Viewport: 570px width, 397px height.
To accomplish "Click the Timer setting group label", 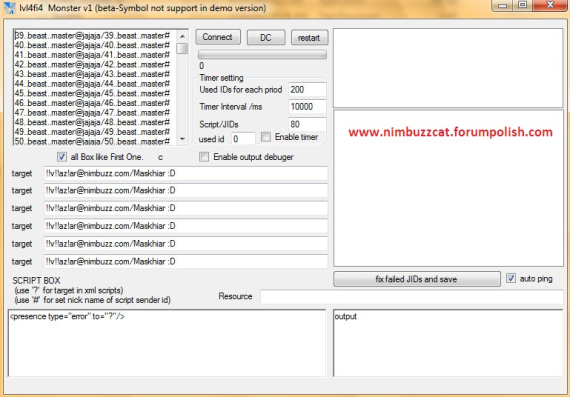I will tap(221, 78).
